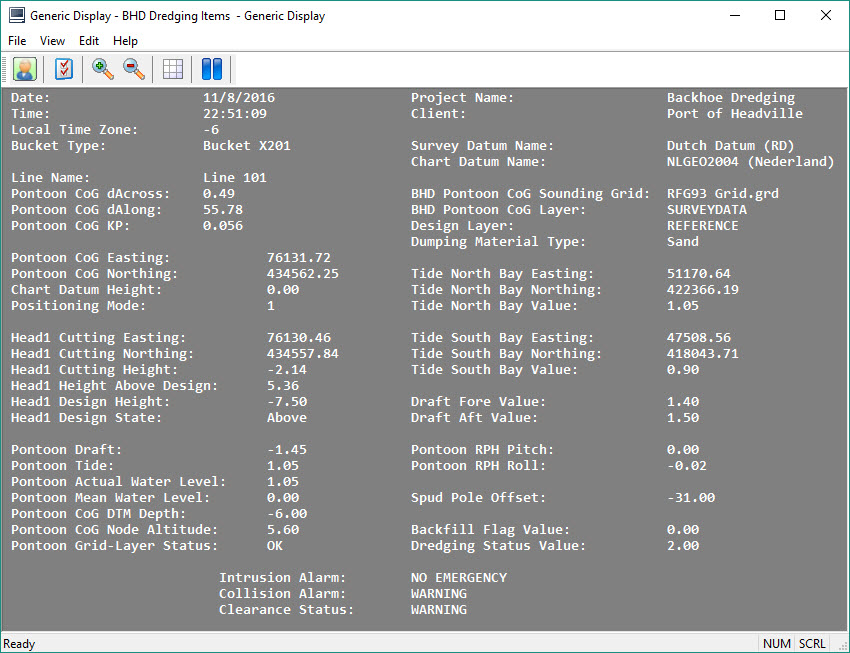Open the View menu
850x653 pixels.
pos(52,41)
